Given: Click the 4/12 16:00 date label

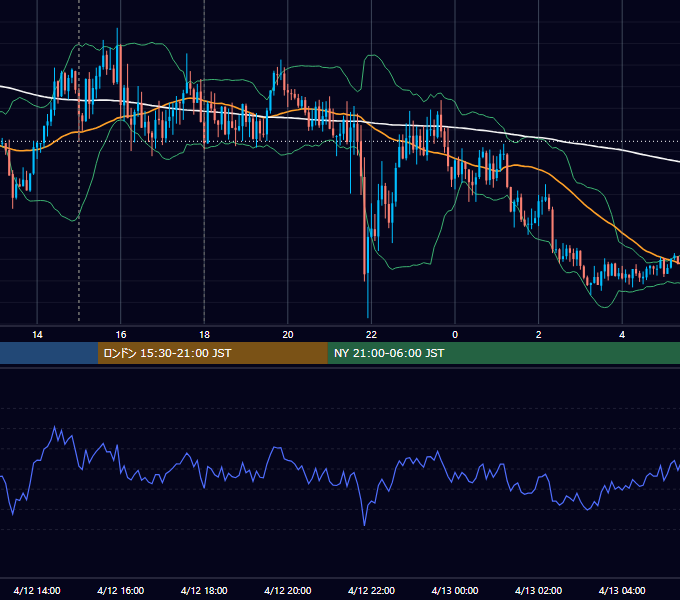Looking at the screenshot, I should pyautogui.click(x=121, y=590).
